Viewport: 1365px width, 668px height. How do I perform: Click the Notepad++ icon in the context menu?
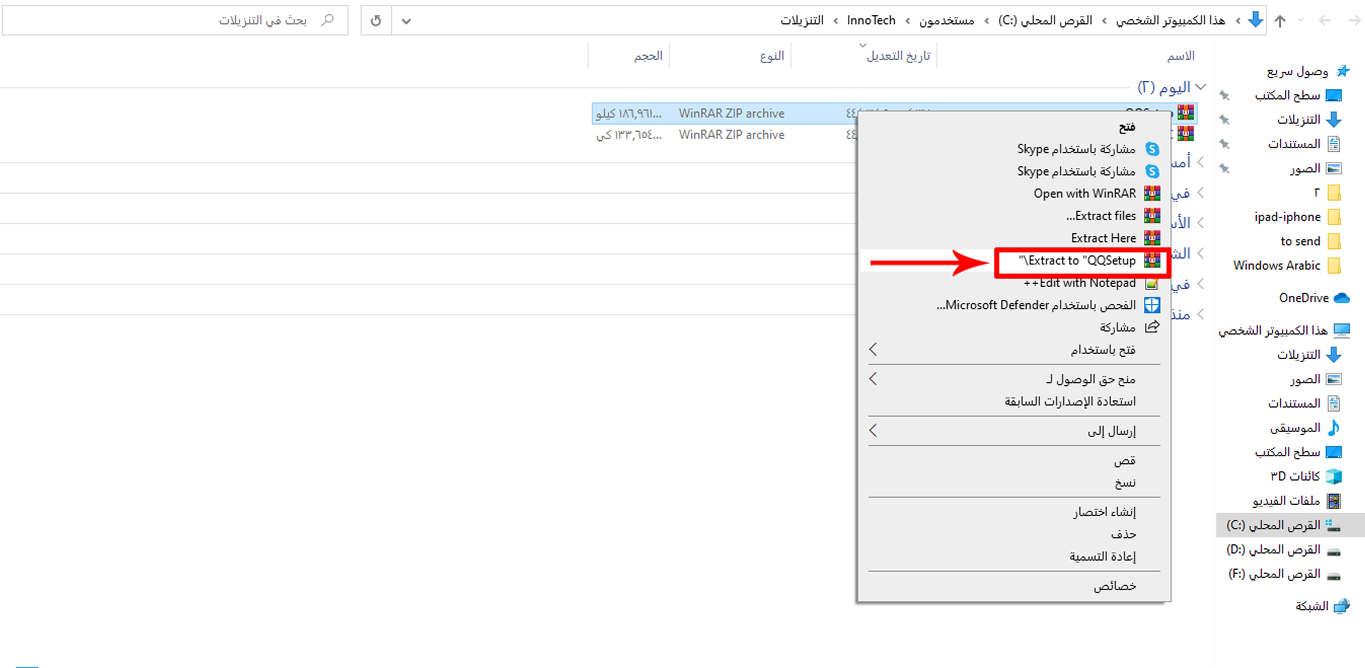click(x=1152, y=283)
